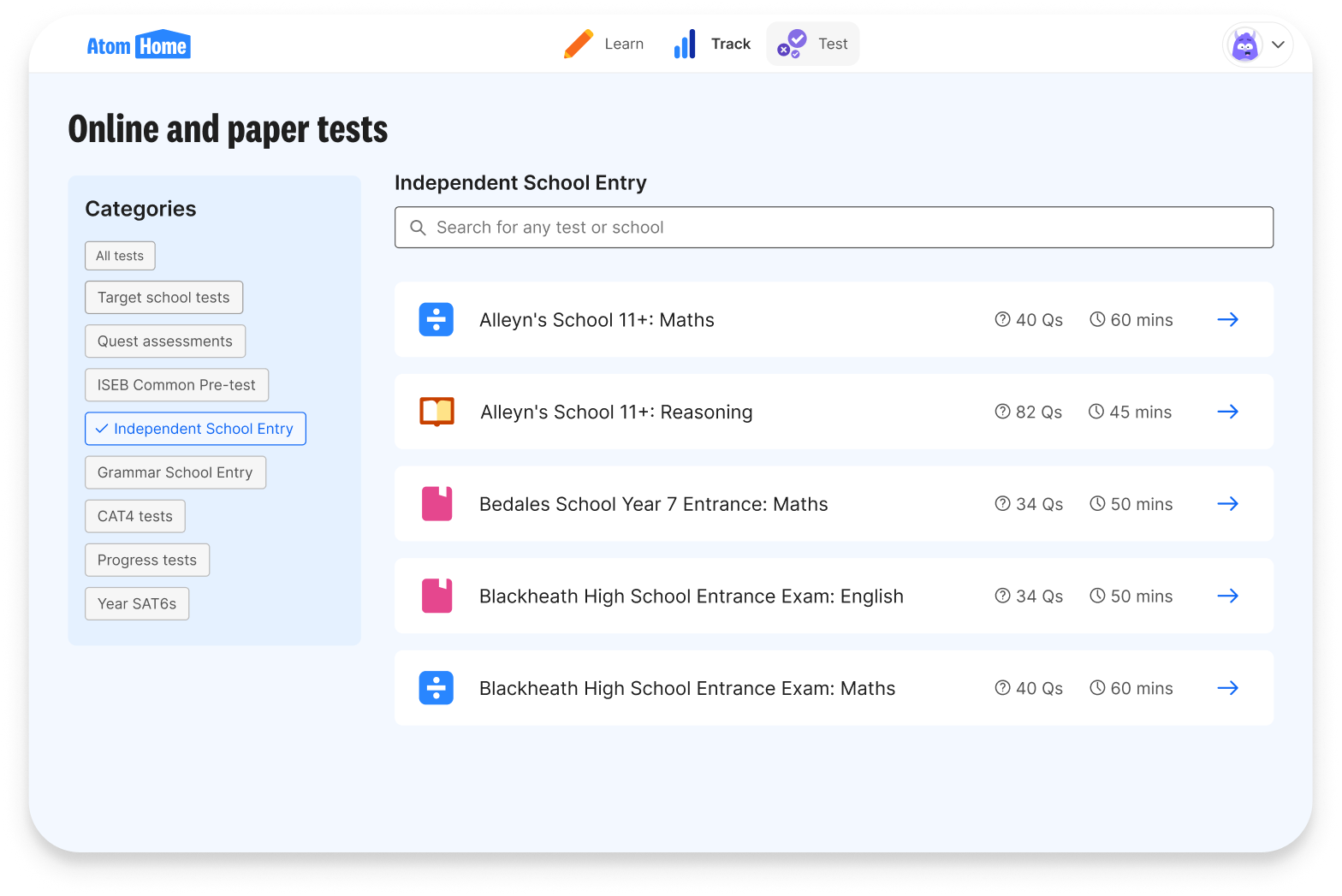Click 60 mins on Blackheath Maths row
Screen dimensions: 1342x896
1131,688
